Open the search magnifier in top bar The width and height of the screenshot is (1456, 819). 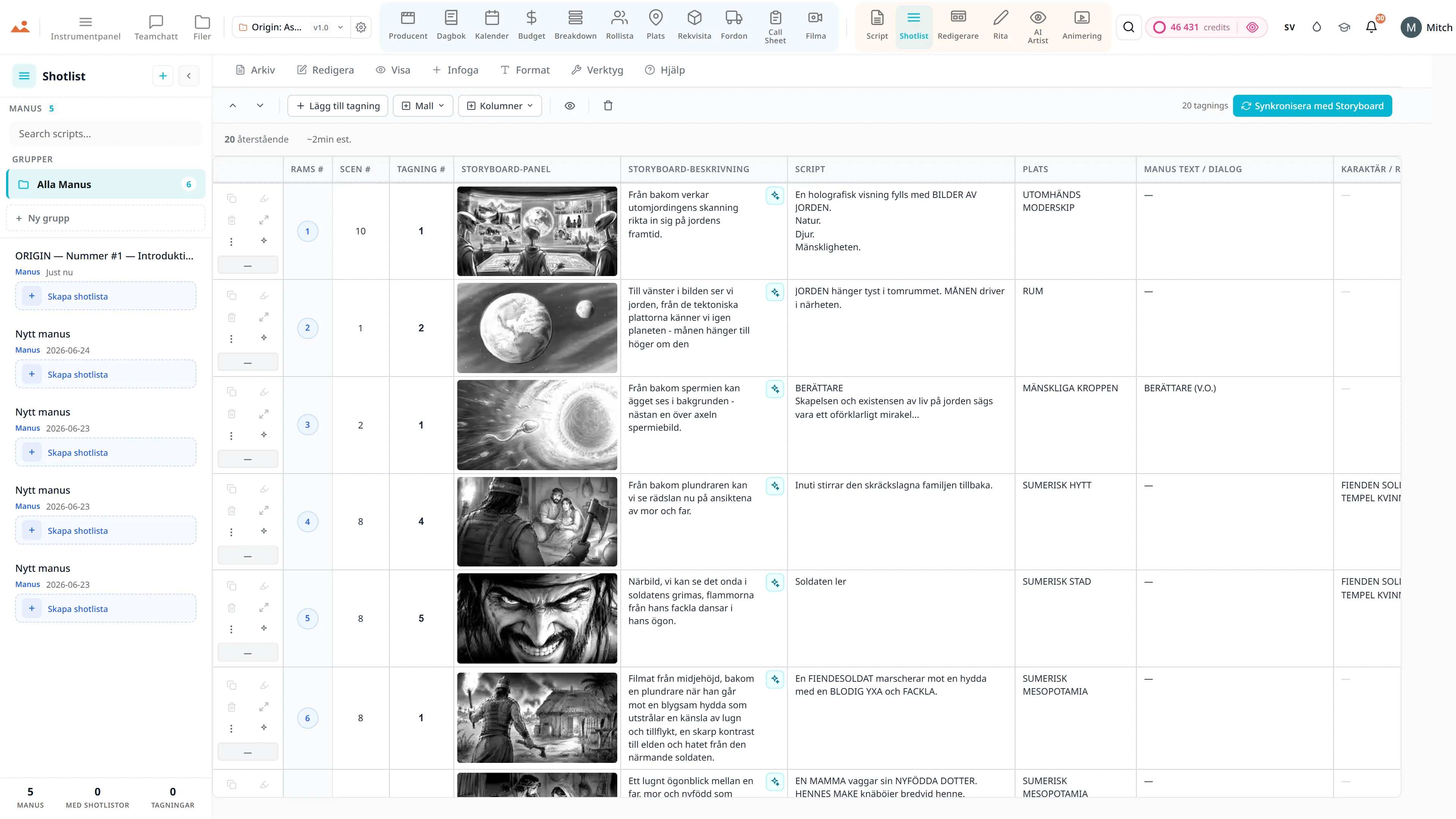1129,27
